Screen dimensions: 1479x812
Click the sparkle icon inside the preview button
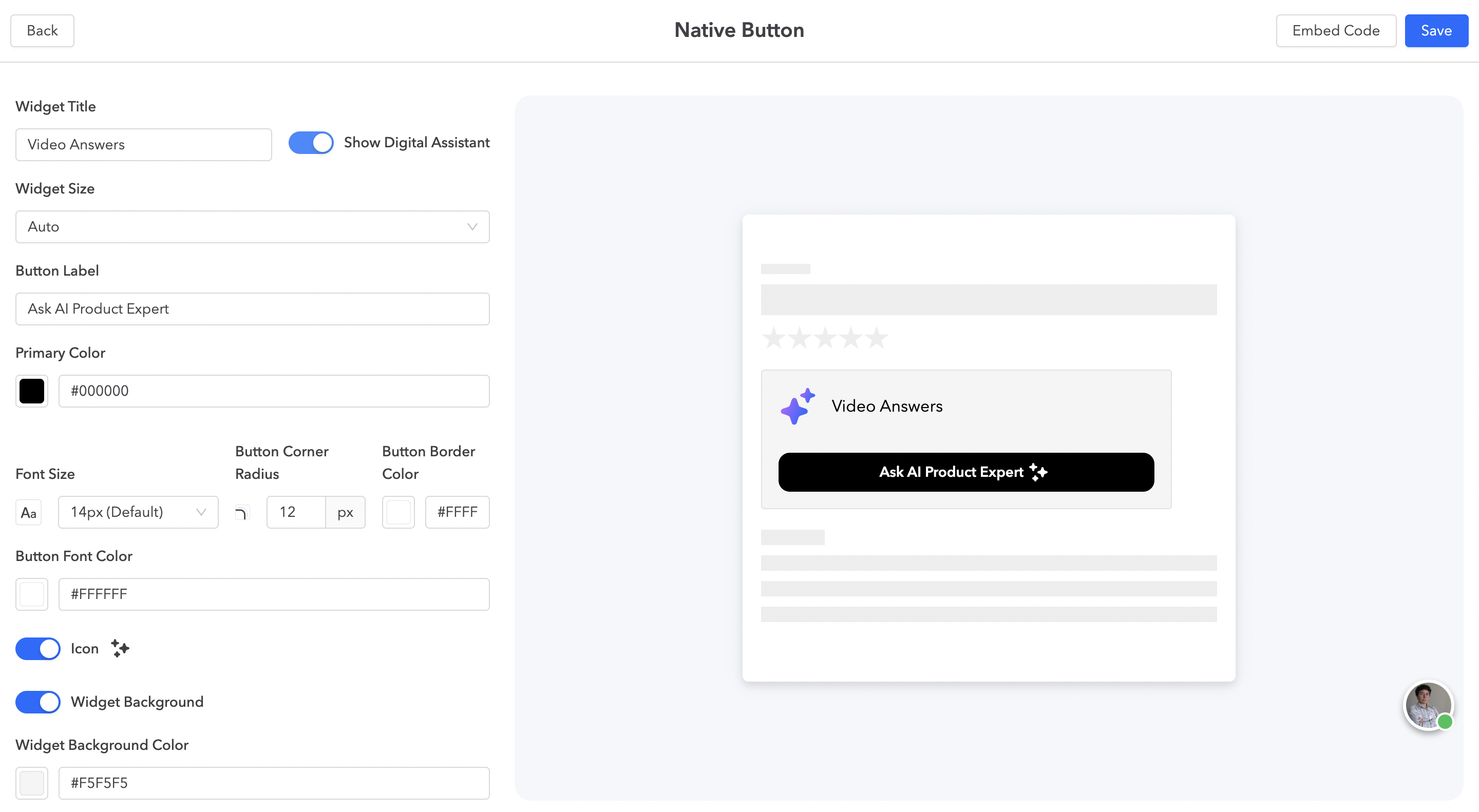tap(1038, 472)
